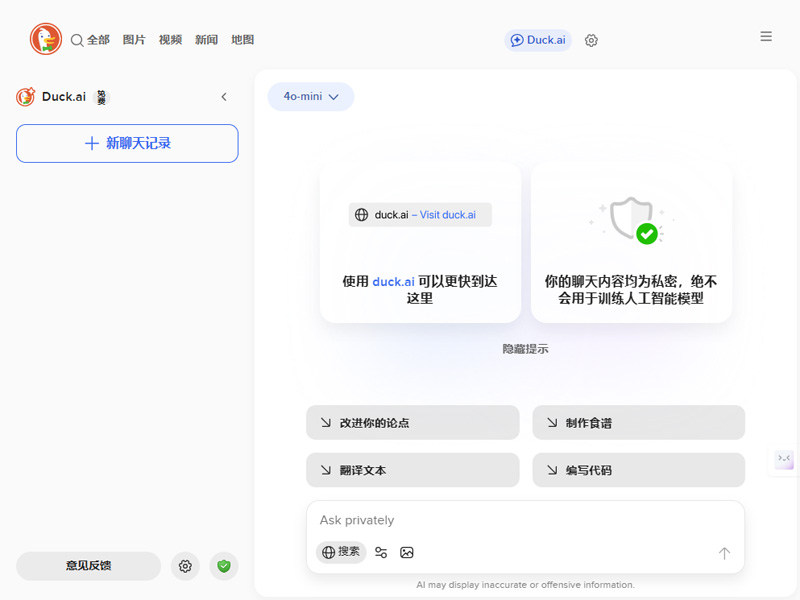Click the Ask privately input field

click(525, 520)
